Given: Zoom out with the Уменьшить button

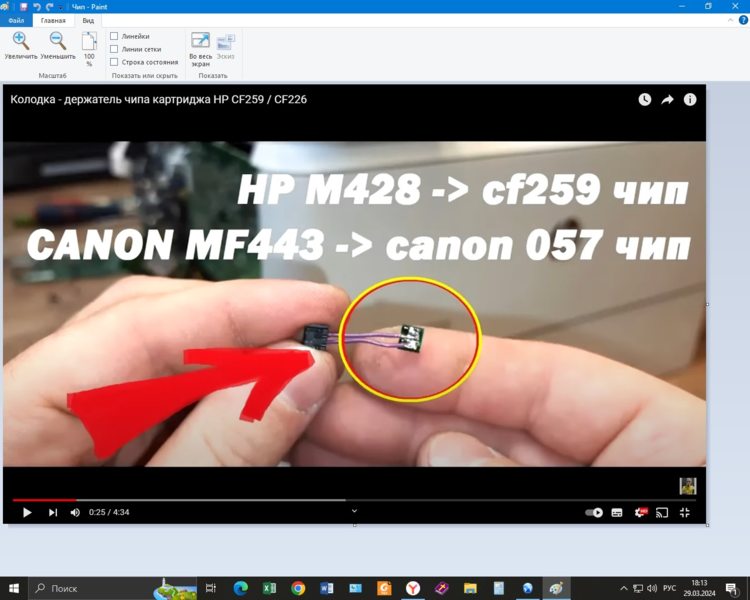Looking at the screenshot, I should [x=58, y=45].
